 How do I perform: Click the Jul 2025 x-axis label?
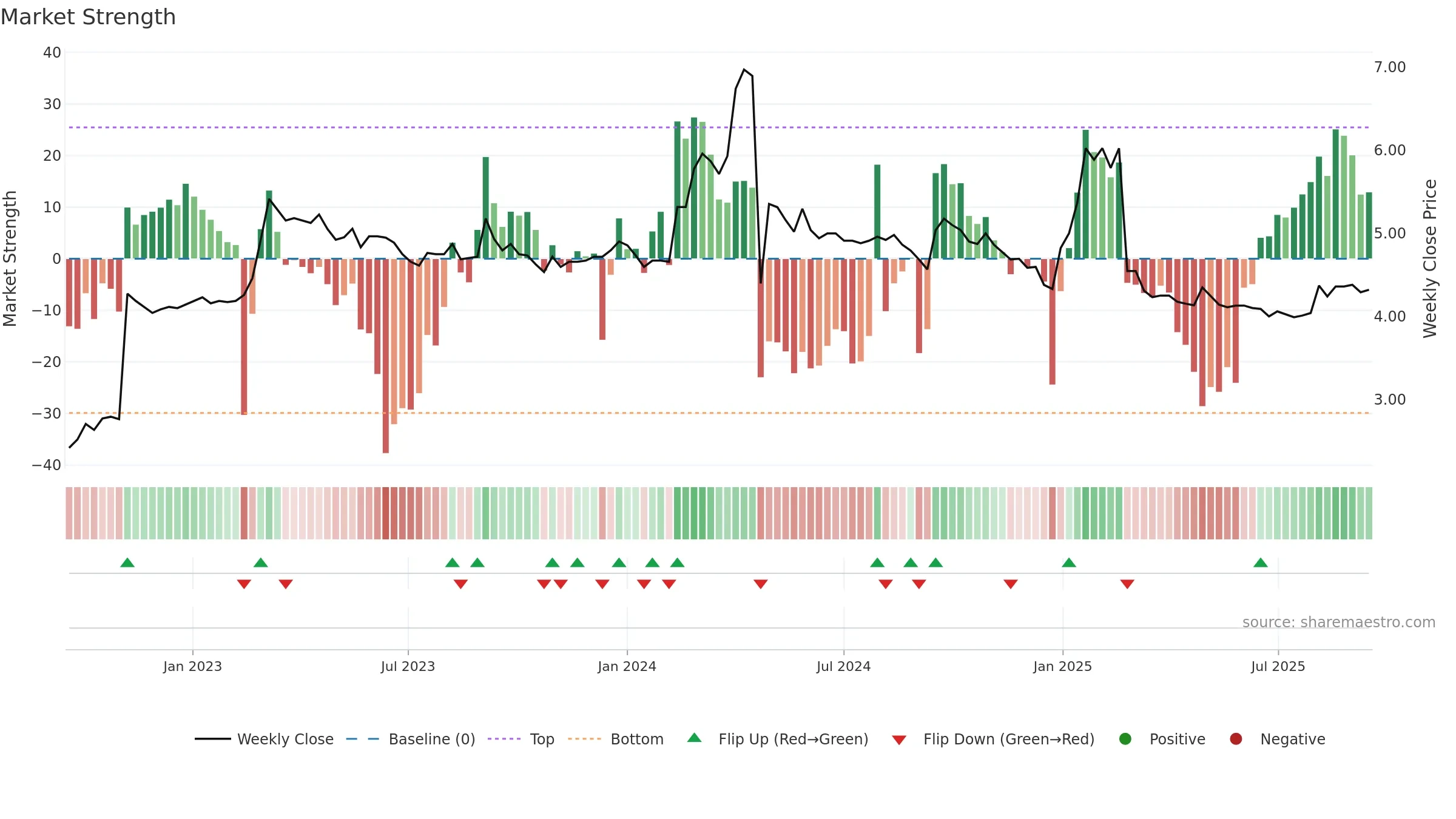point(1278,666)
